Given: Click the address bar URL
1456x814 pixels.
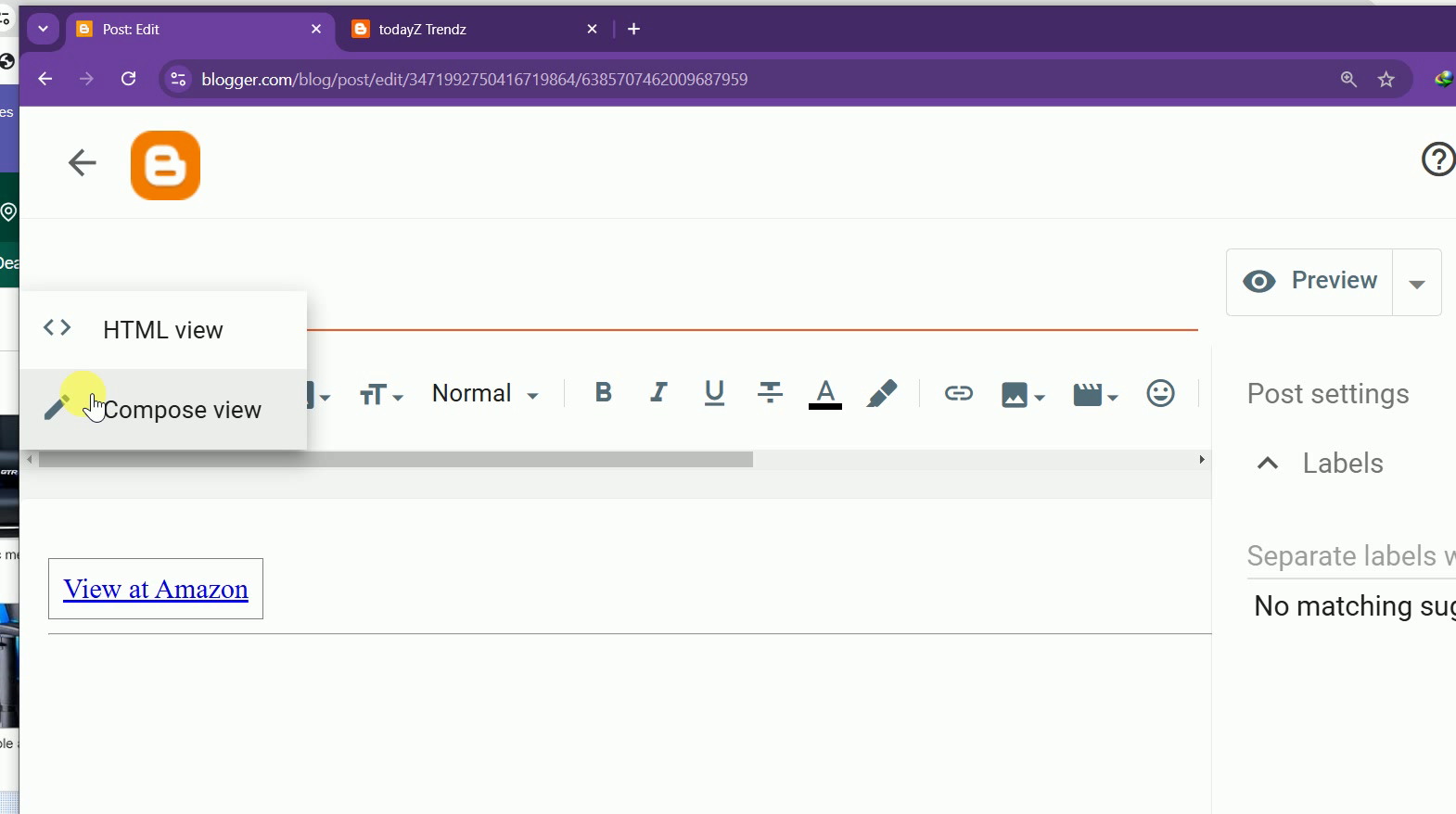Looking at the screenshot, I should [x=475, y=80].
